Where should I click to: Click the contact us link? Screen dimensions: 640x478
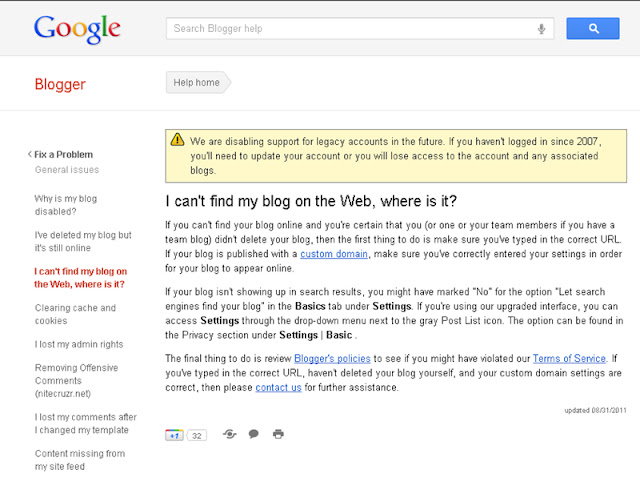point(278,387)
